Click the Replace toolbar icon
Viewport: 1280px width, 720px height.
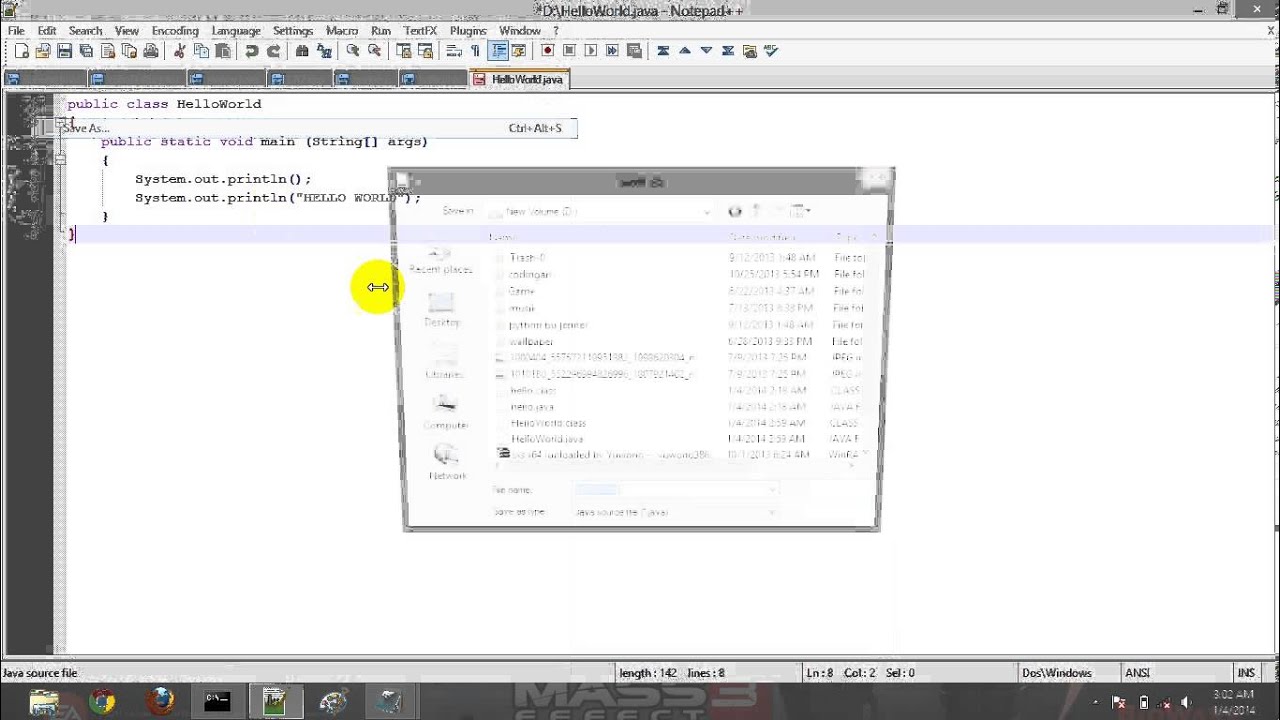(324, 51)
